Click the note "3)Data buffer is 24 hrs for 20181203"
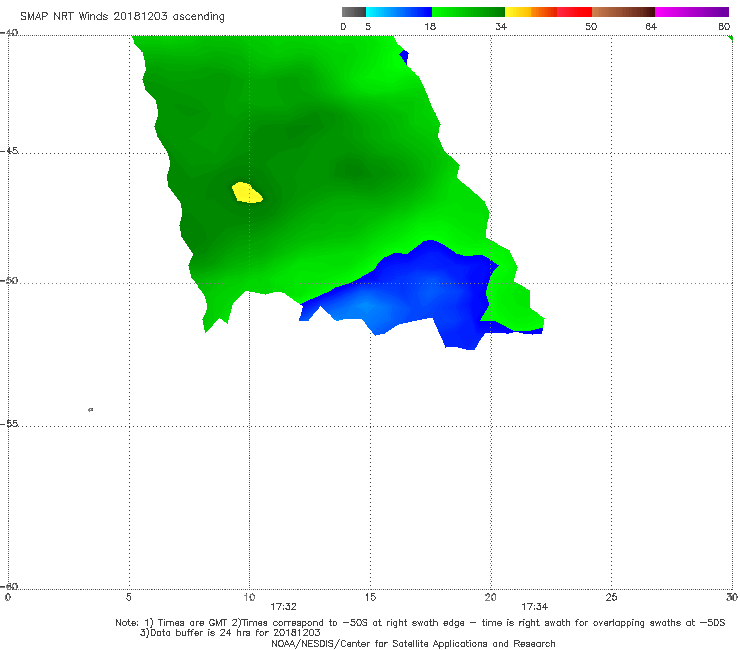 click(x=230, y=633)
